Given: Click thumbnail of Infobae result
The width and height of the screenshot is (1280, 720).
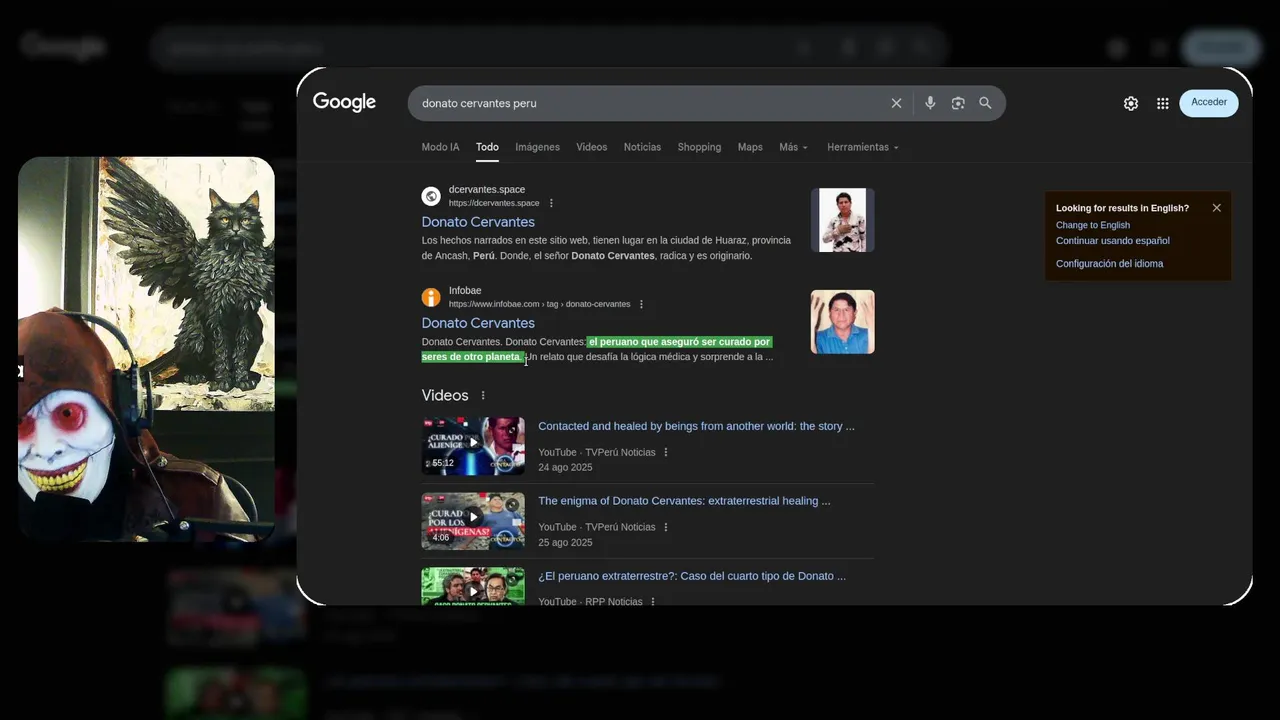Looking at the screenshot, I should click(842, 322).
